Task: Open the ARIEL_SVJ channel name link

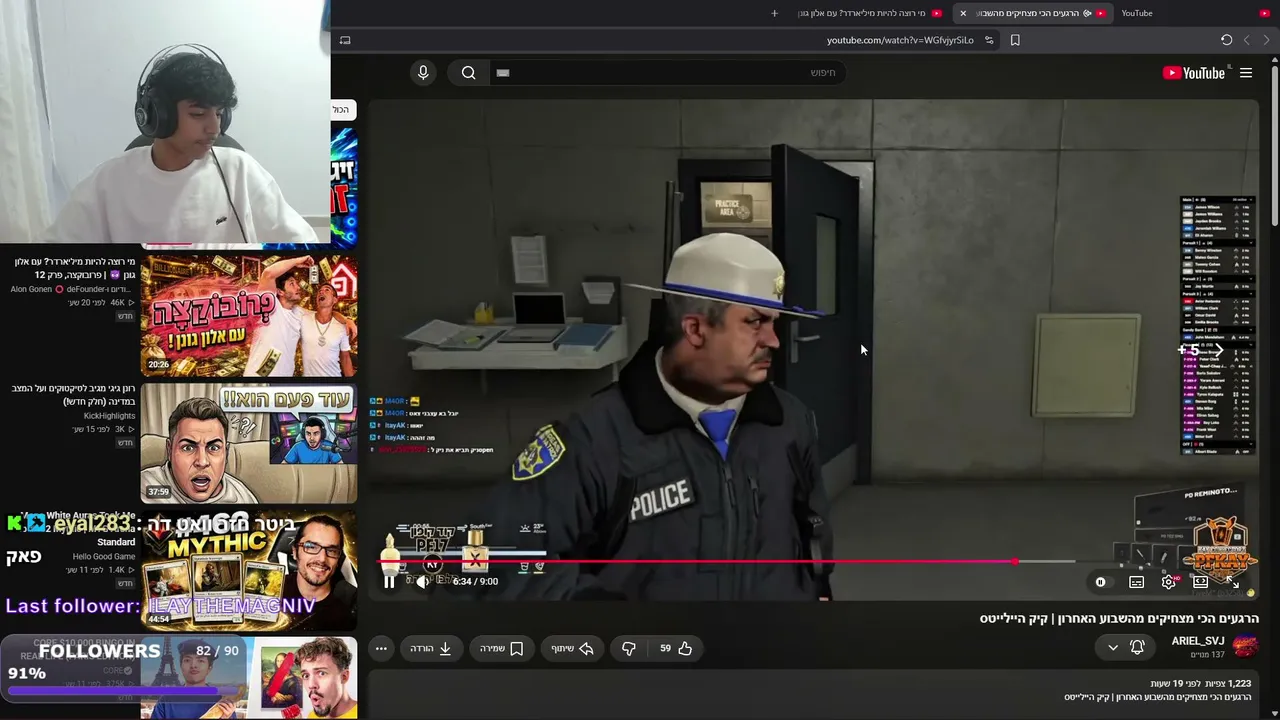Action: (x=1198, y=641)
